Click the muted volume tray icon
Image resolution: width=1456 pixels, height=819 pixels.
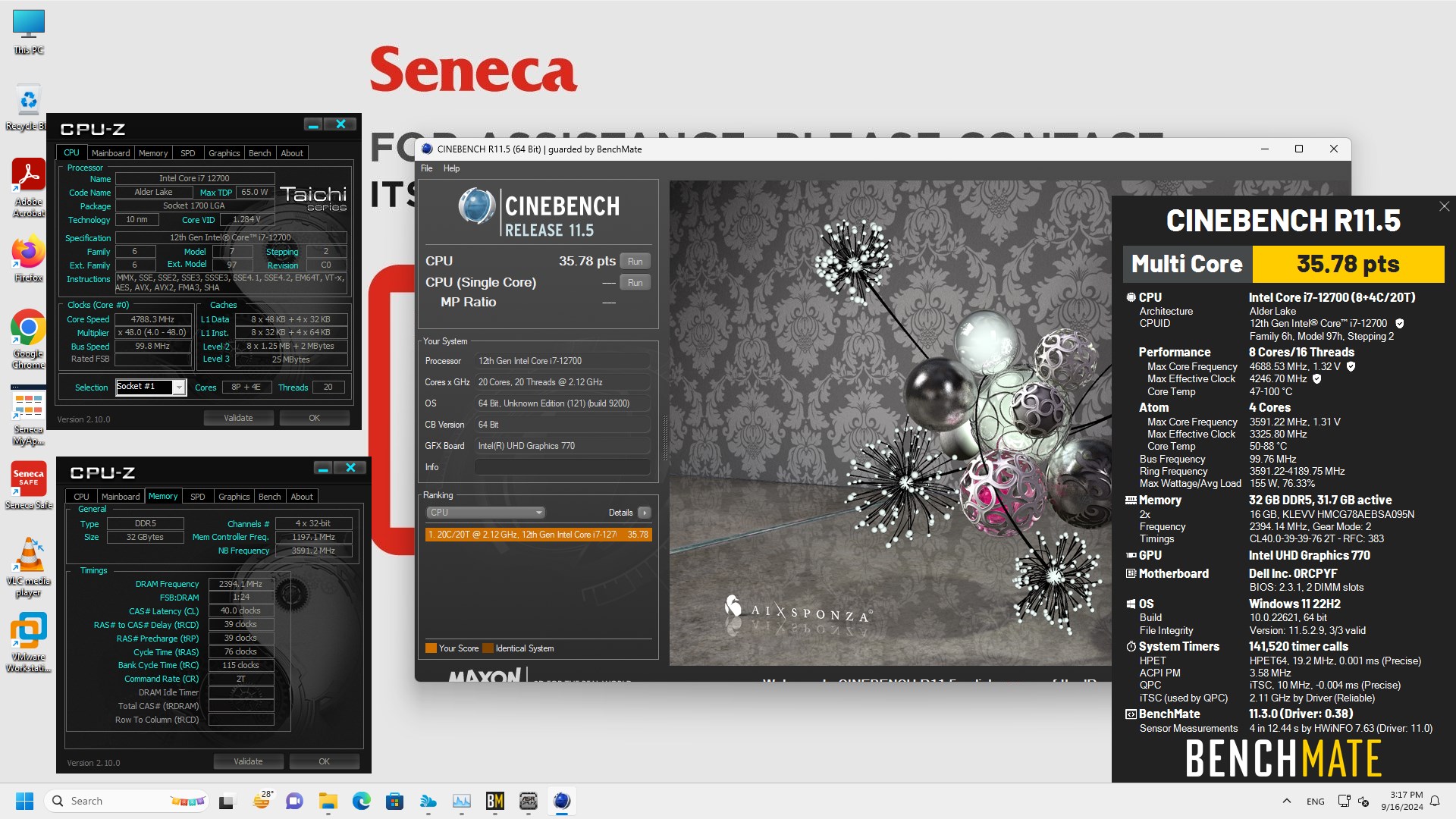click(1363, 801)
